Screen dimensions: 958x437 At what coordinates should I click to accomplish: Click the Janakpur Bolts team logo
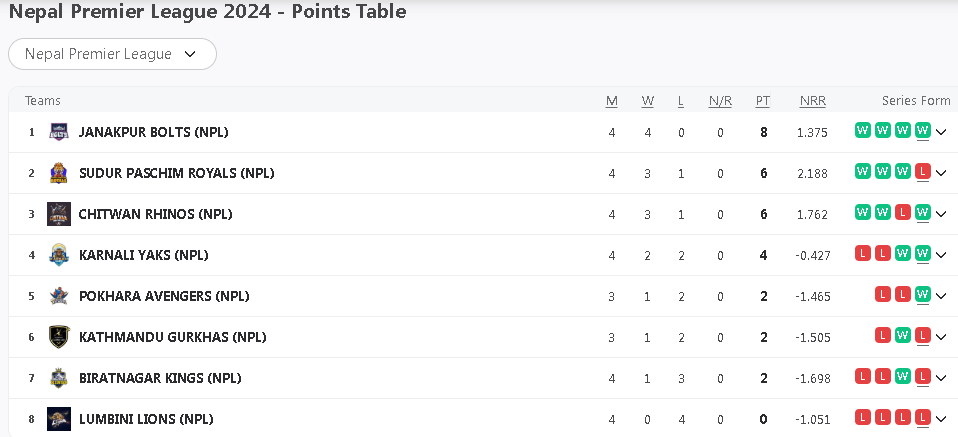point(59,132)
